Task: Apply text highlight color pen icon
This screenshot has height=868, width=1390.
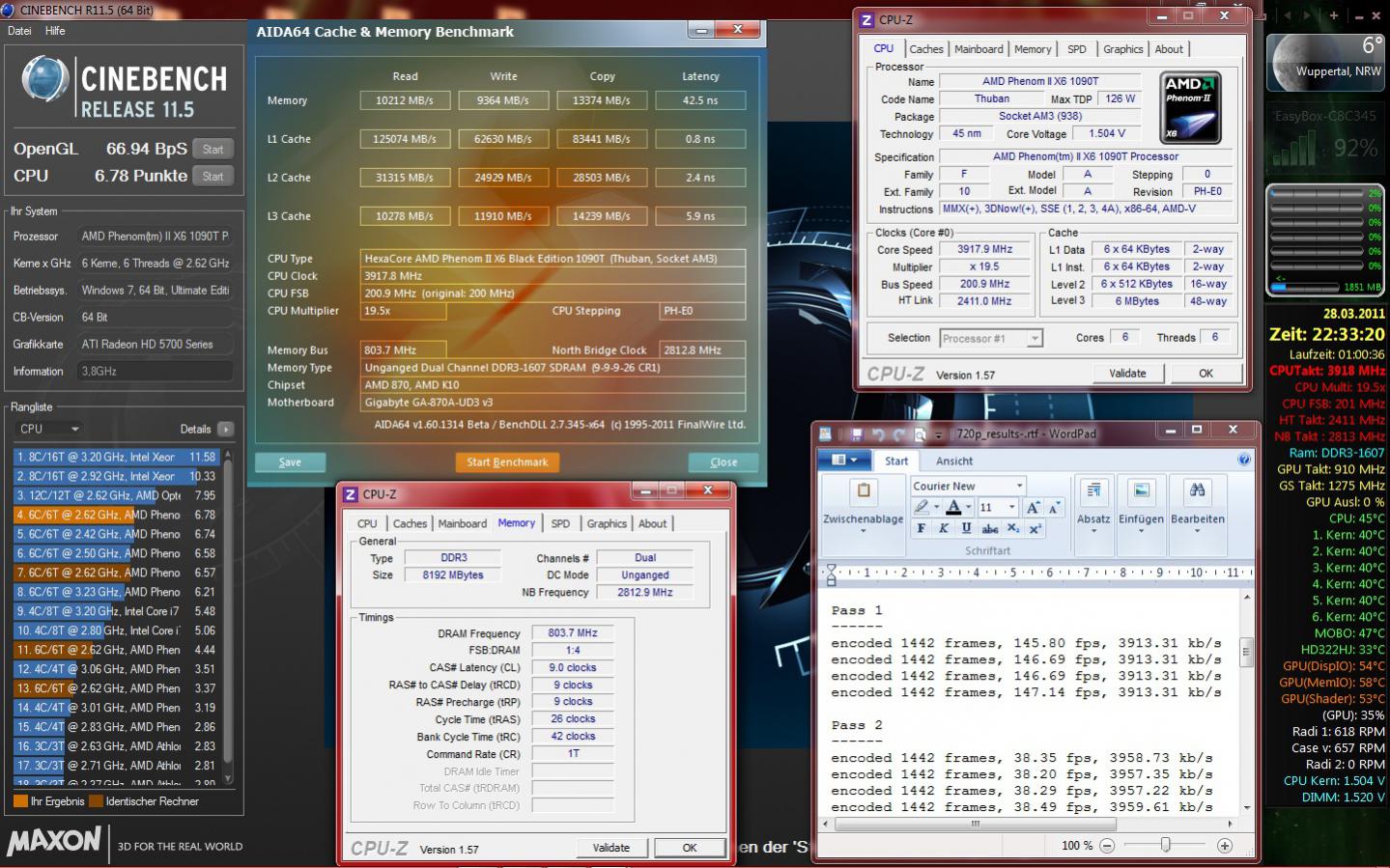Action: point(922,506)
